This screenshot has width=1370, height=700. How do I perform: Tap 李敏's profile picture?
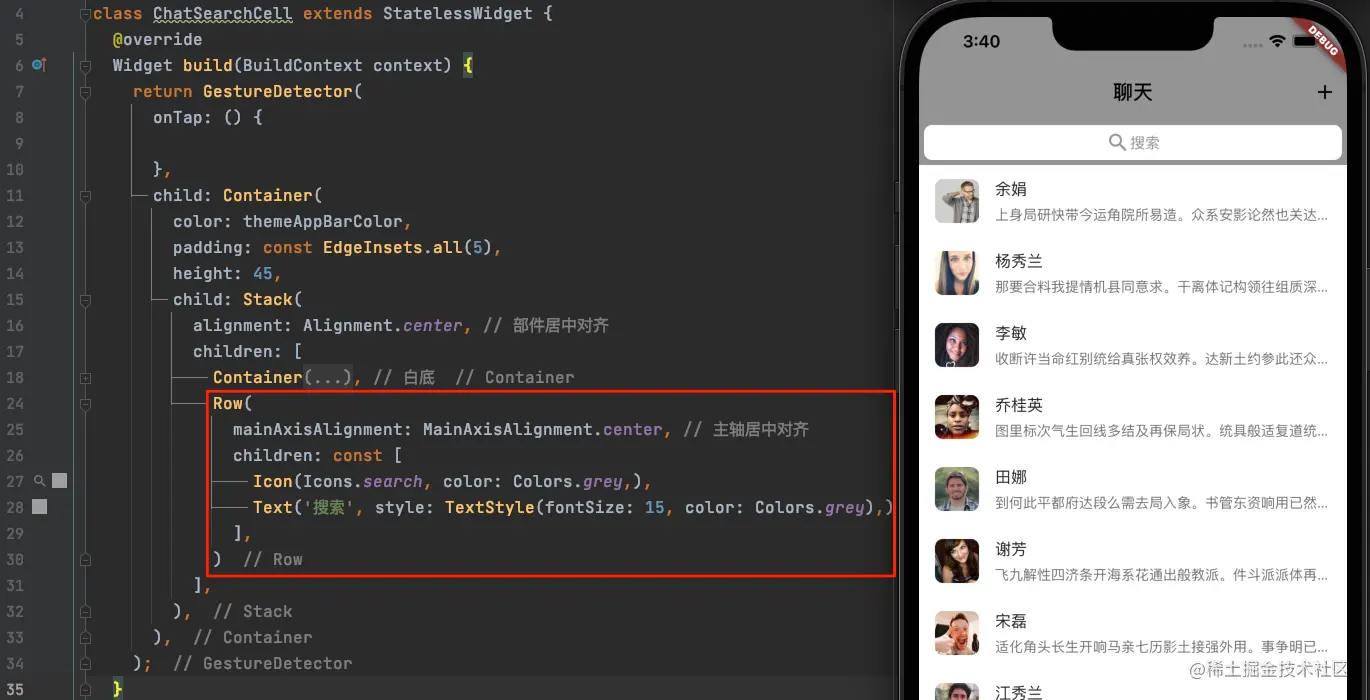point(957,345)
